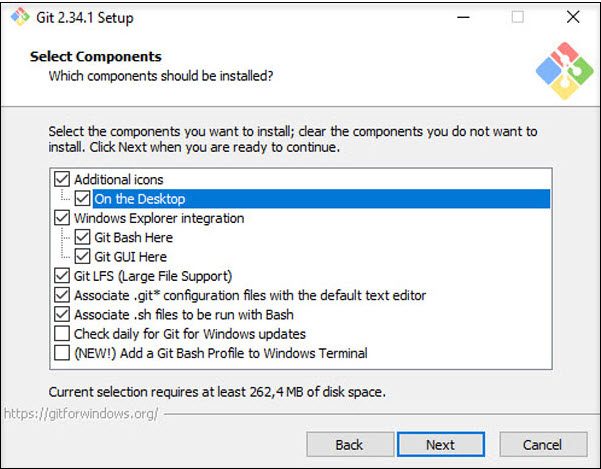The image size is (601, 469).
Task: Uncheck the Git Bash Here option
Action: click(82, 237)
